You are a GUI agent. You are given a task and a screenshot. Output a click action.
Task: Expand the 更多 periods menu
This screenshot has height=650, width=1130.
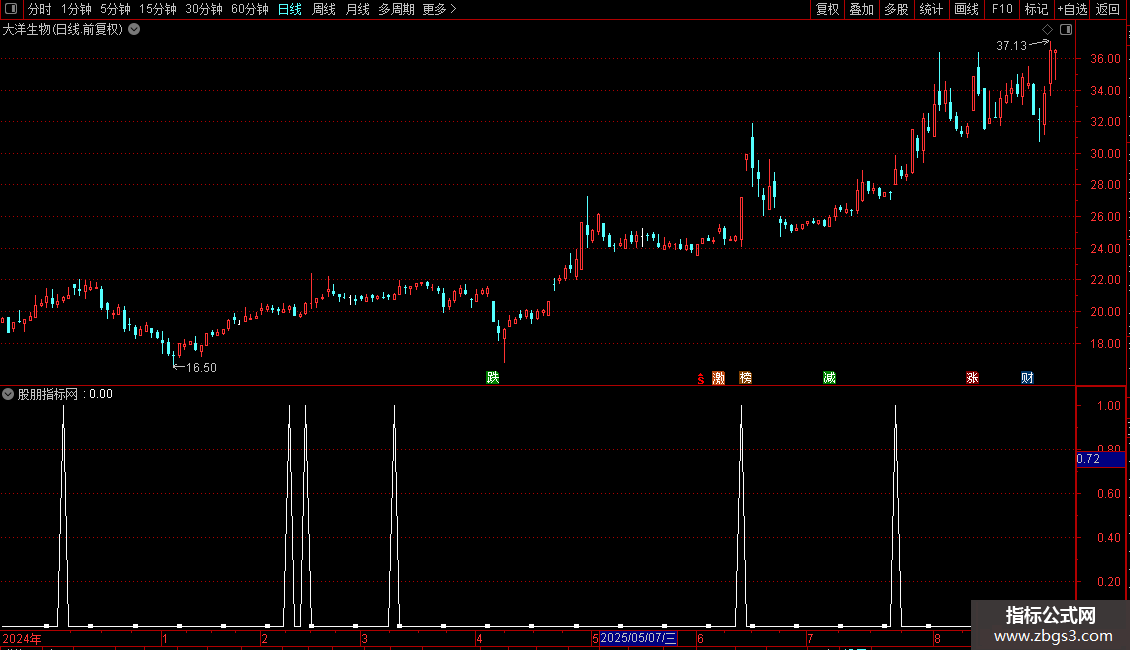tap(440, 9)
